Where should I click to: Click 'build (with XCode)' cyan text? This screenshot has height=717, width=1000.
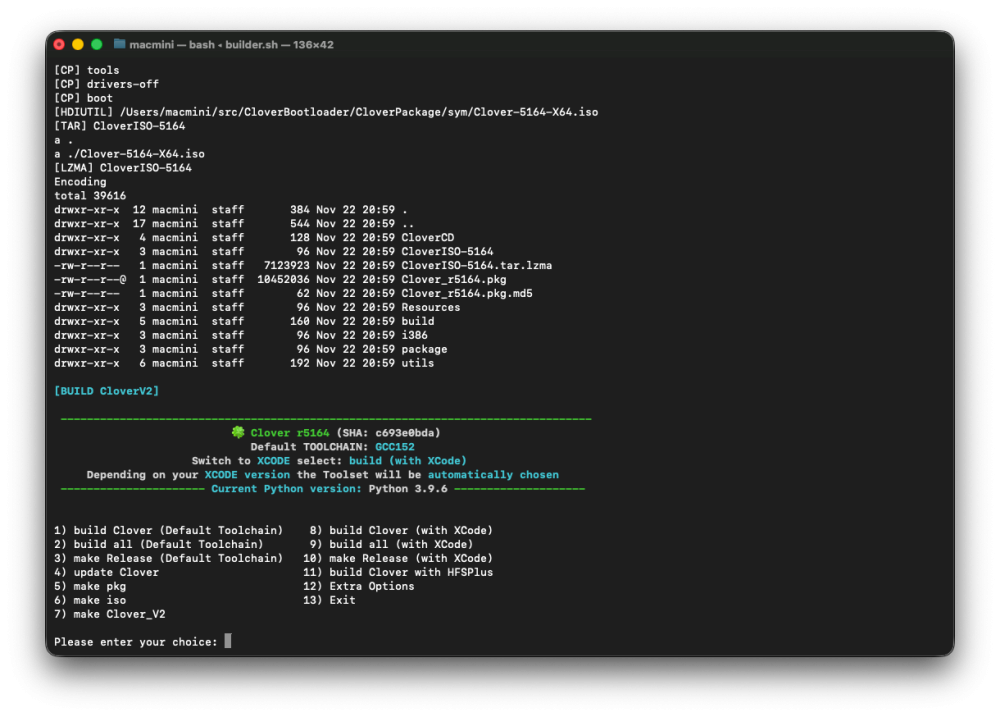pyautogui.click(x=408, y=461)
